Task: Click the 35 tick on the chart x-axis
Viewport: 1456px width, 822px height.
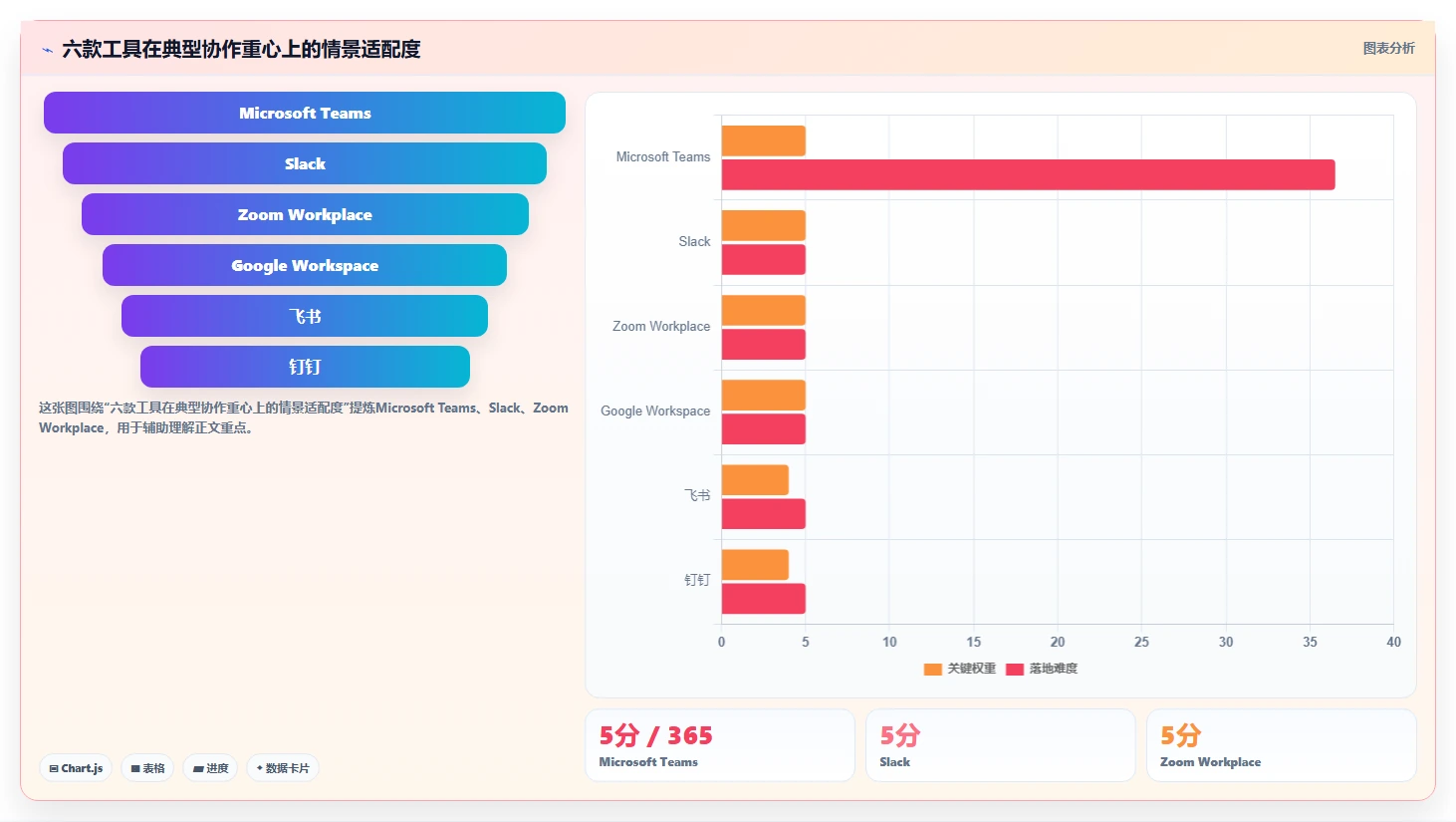Action: [x=1310, y=642]
